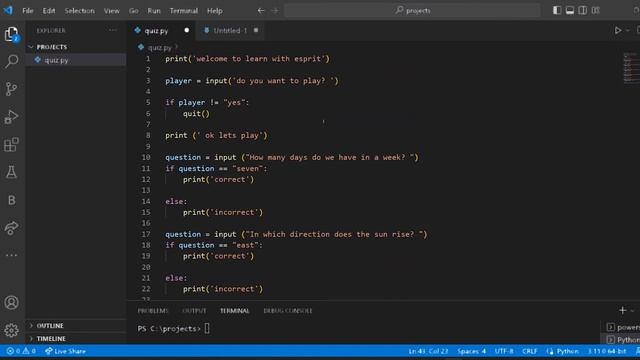This screenshot has width=640, height=360.
Task: Switch to the quiz.py editor tab
Action: [x=162, y=31]
